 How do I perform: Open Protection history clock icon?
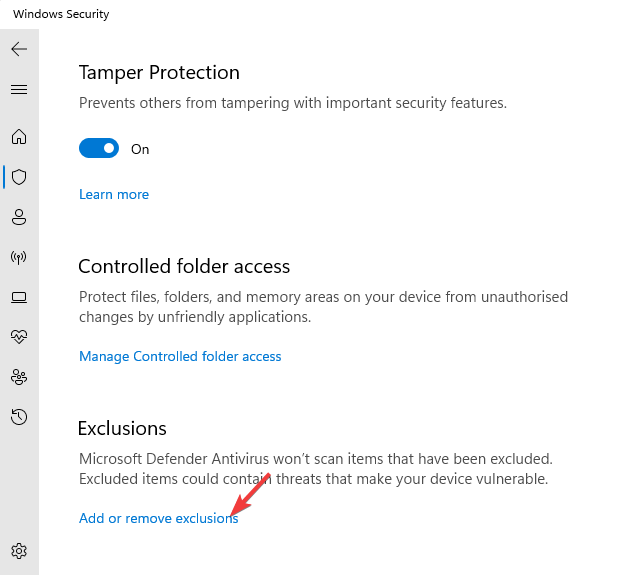[19, 417]
